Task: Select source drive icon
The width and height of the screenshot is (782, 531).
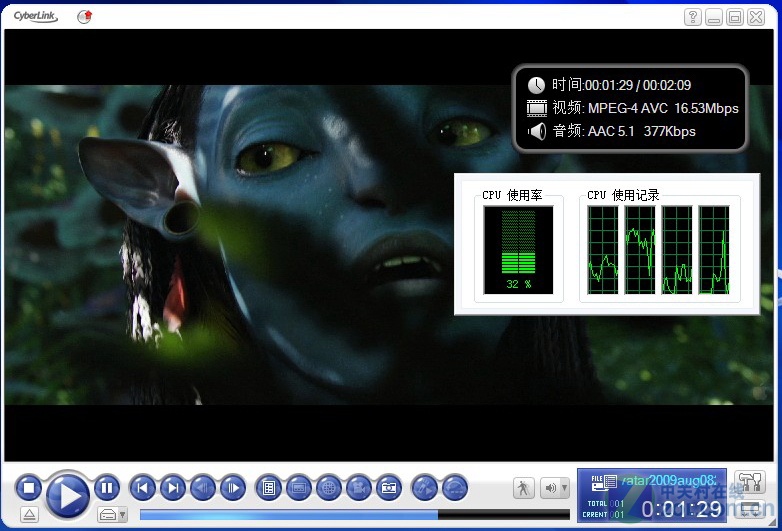Action: (x=108, y=515)
